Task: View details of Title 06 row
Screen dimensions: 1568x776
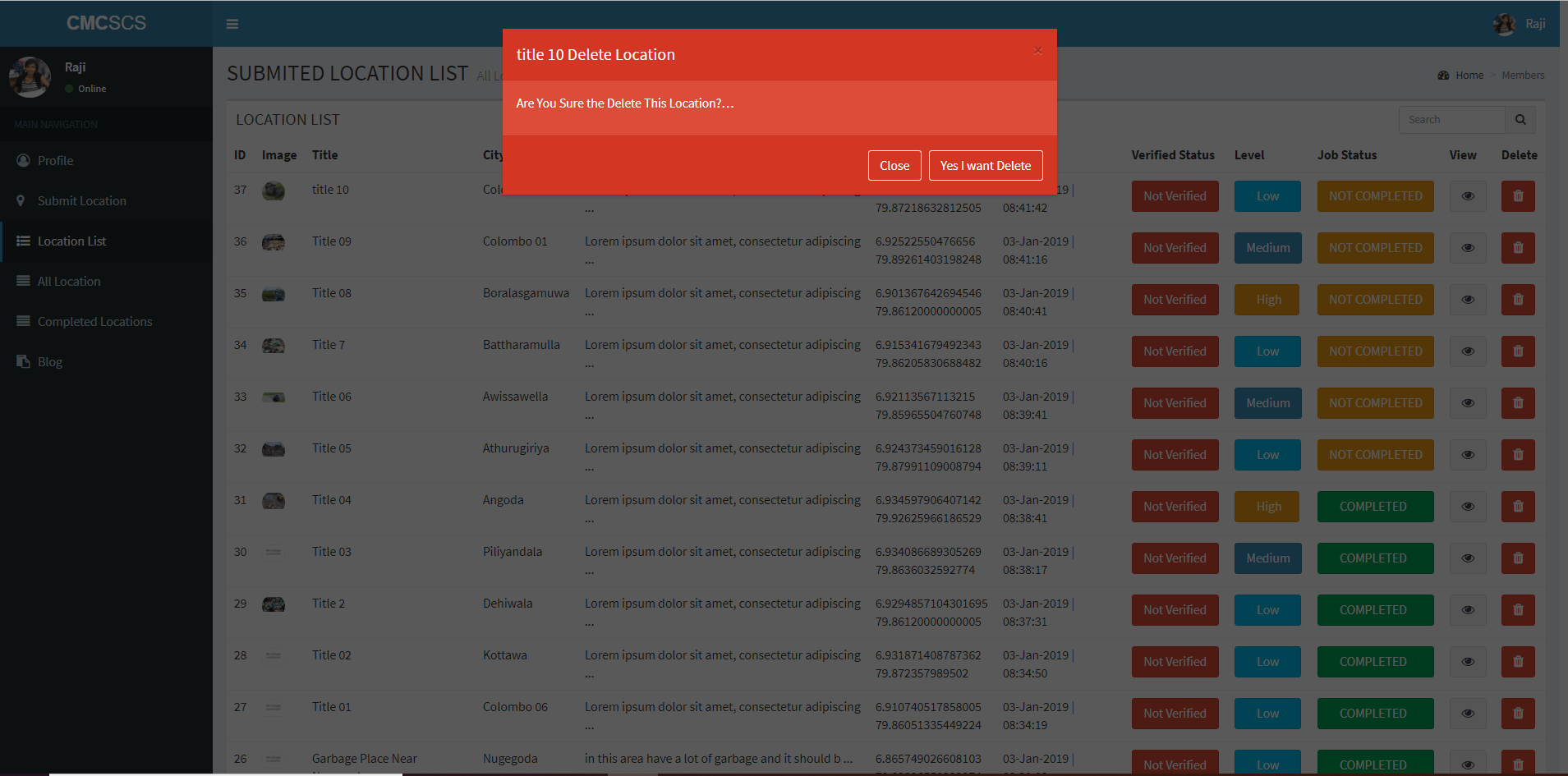Action: [x=1468, y=403]
